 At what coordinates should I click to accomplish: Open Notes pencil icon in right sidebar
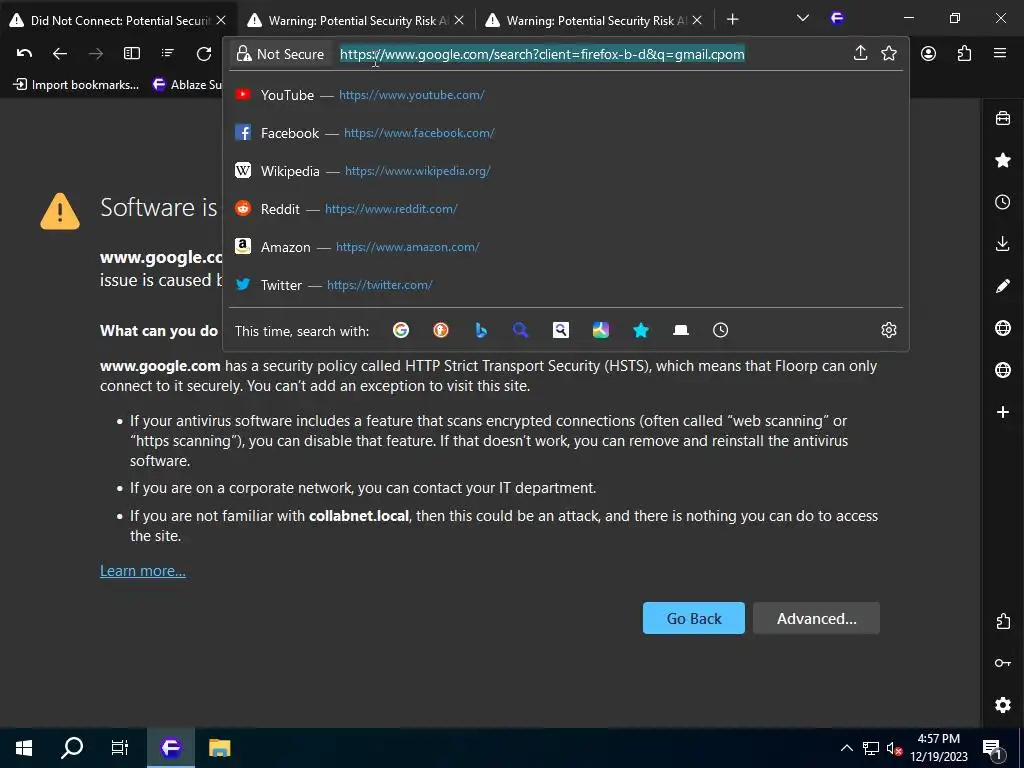(1002, 286)
